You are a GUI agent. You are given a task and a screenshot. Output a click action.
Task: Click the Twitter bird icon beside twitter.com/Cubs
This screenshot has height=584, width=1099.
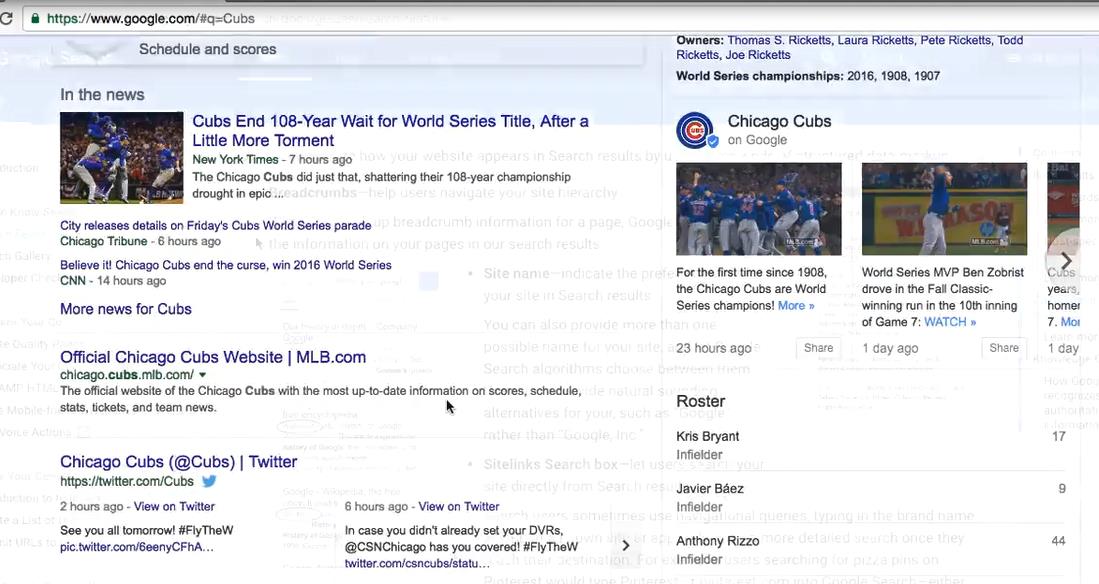[x=209, y=481]
